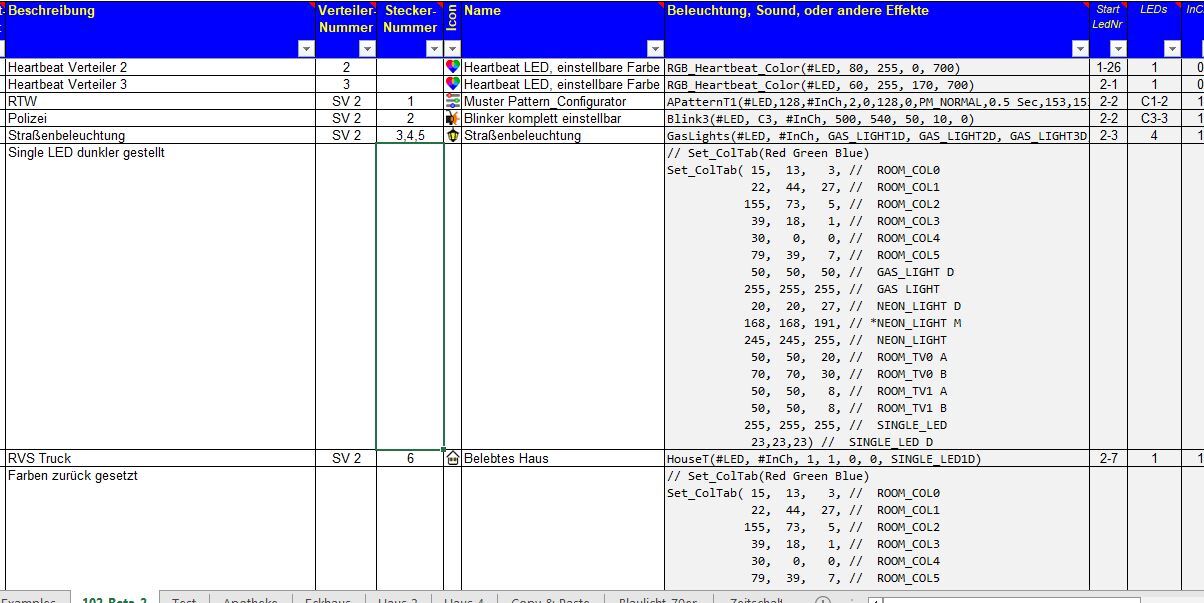Viewport: 1204px width, 603px height.
Task: Switch to the Eckhaus sheet tab
Action: click(328, 600)
